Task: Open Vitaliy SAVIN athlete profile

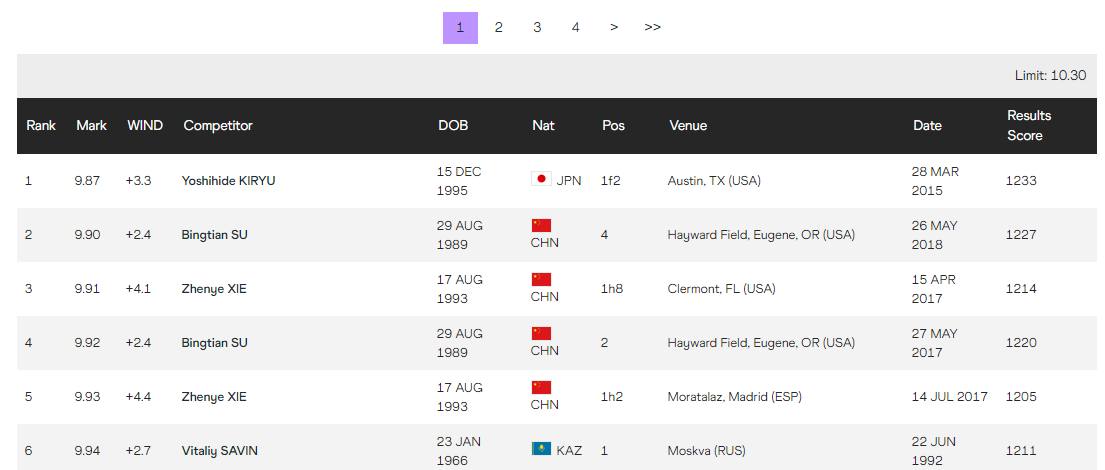Action: click(219, 450)
